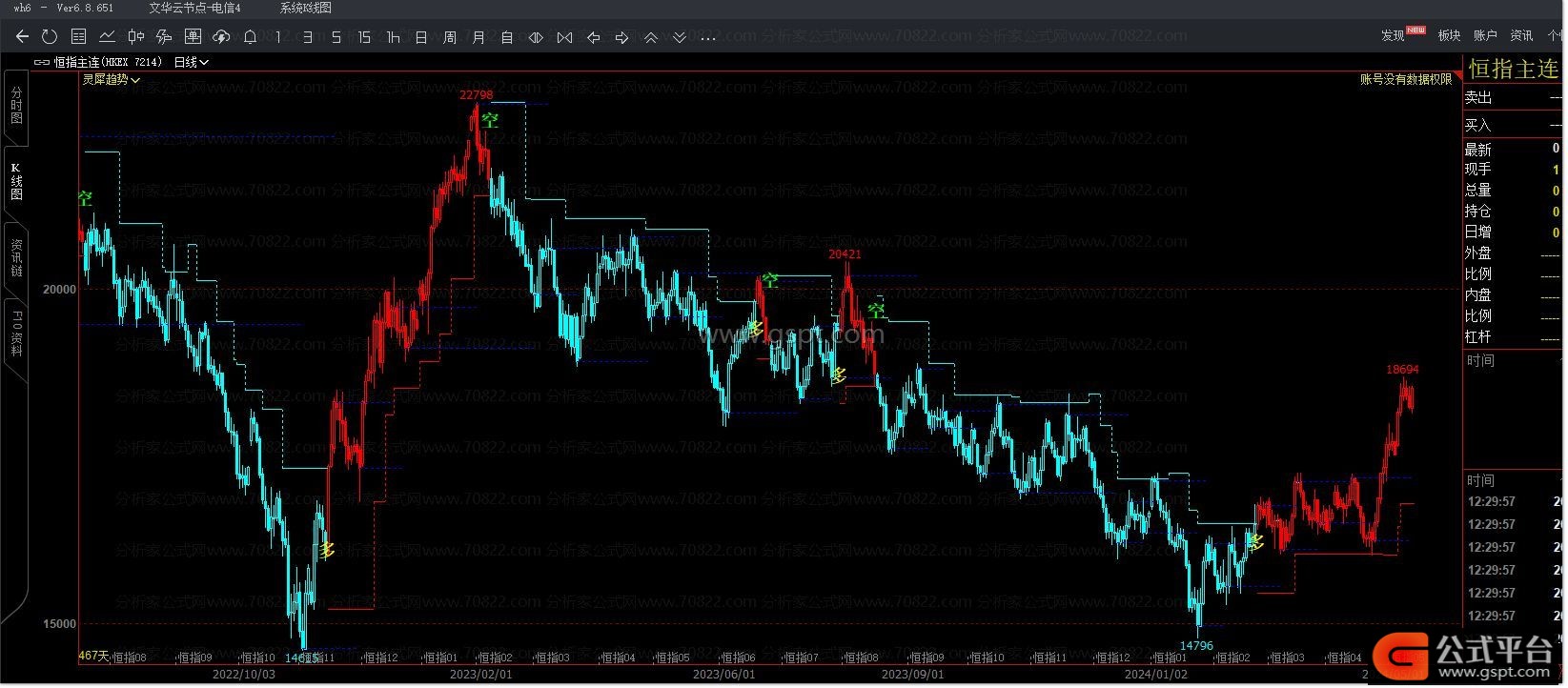Image resolution: width=1568 pixels, height=688 pixels.
Task: Choose the custom (自) period
Action: pyautogui.click(x=507, y=37)
